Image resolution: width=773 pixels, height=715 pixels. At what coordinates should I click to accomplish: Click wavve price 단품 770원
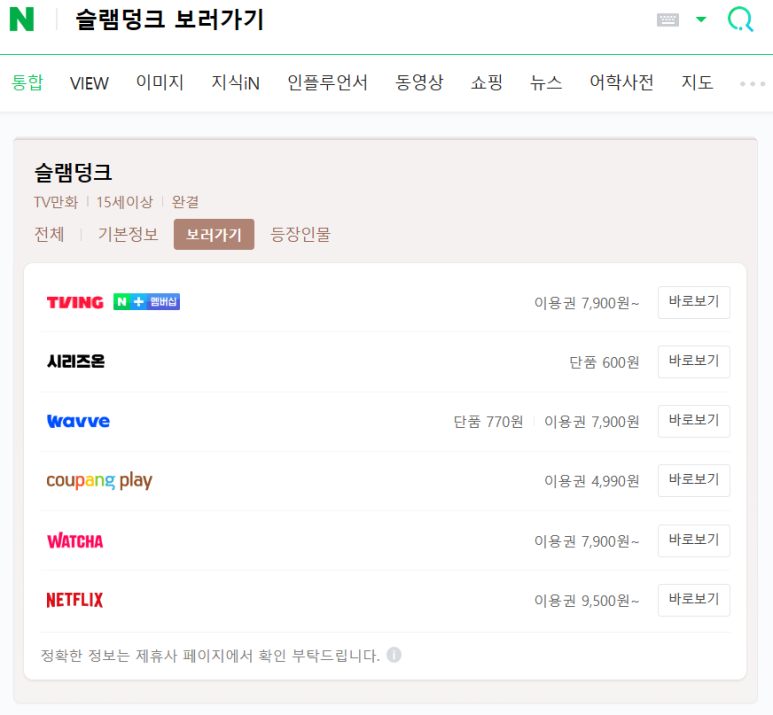(488, 422)
